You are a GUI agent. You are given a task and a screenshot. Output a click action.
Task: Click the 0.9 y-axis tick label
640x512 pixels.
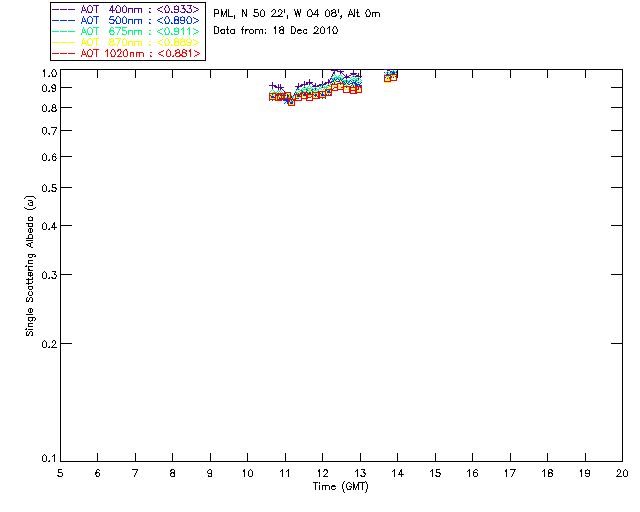tap(49, 88)
